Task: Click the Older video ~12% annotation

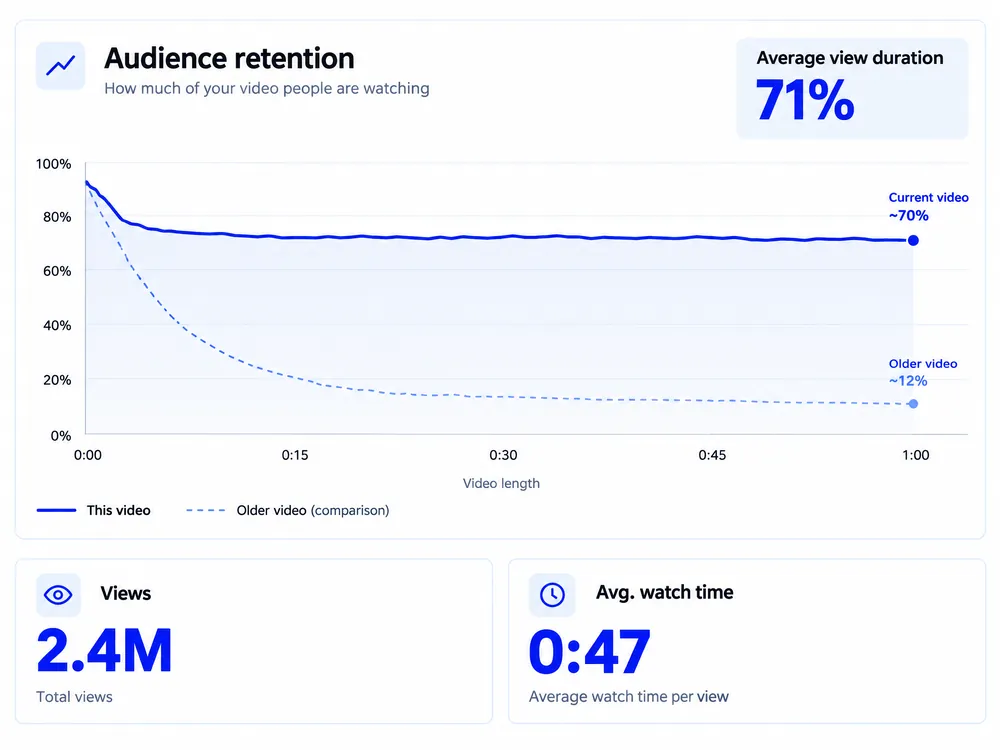Action: pyautogui.click(x=923, y=372)
